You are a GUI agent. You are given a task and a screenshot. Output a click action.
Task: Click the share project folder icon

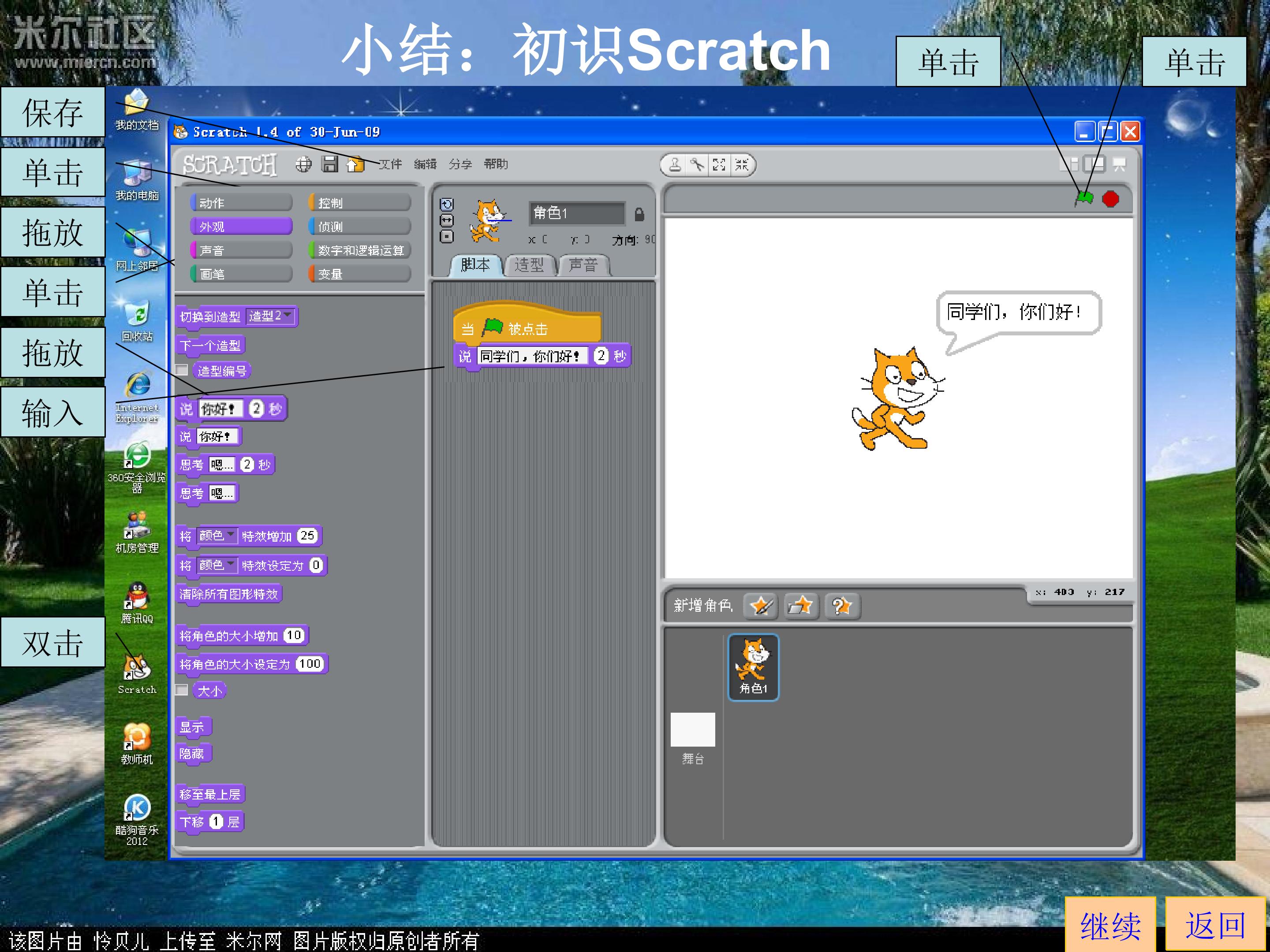click(x=355, y=164)
